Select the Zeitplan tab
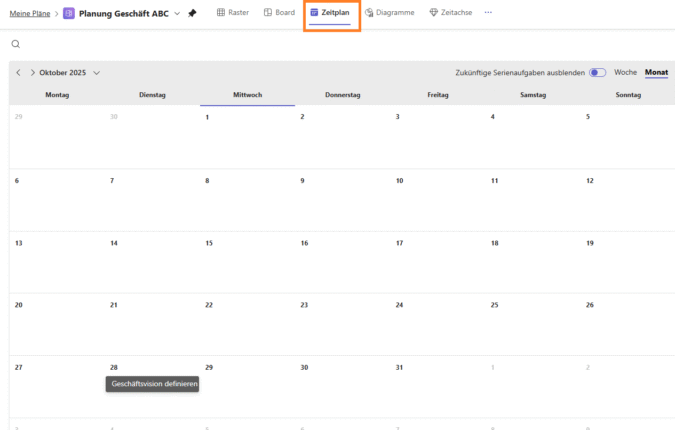Screen dimensions: 675x430 (330, 12)
